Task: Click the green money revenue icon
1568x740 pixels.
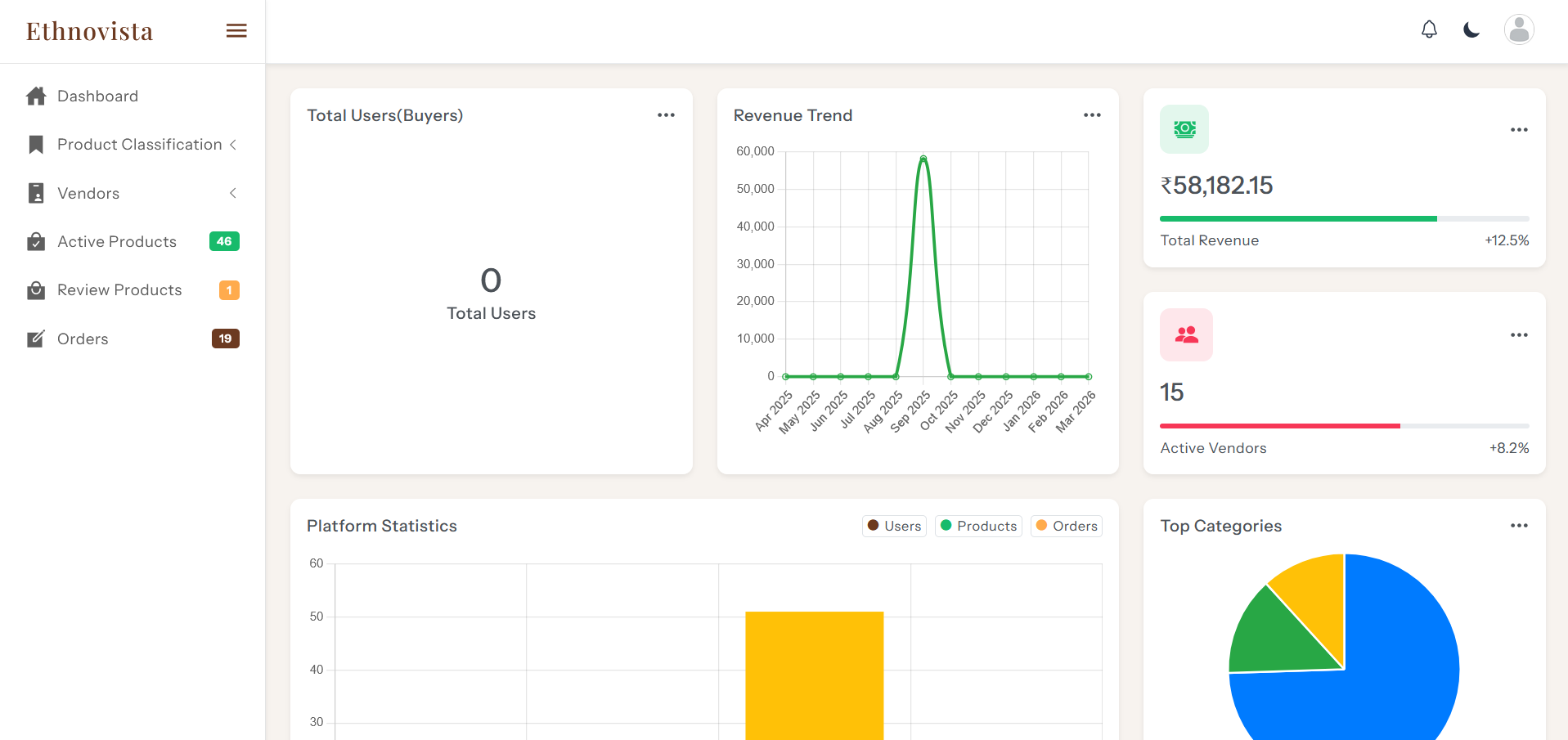Action: (x=1184, y=129)
